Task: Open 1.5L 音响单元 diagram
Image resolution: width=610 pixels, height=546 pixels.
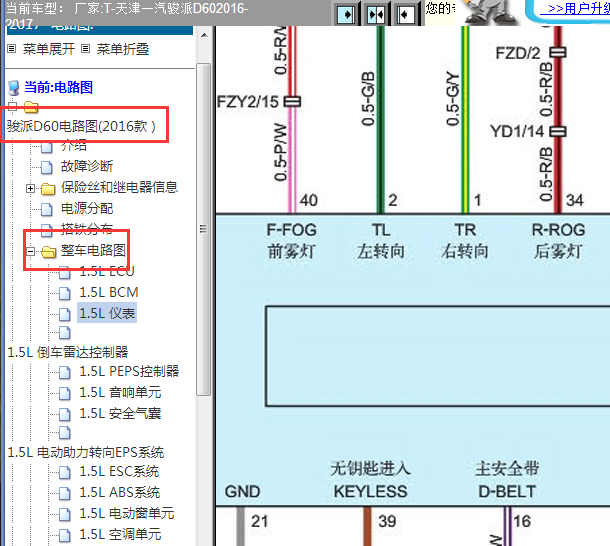Action: tap(120, 392)
